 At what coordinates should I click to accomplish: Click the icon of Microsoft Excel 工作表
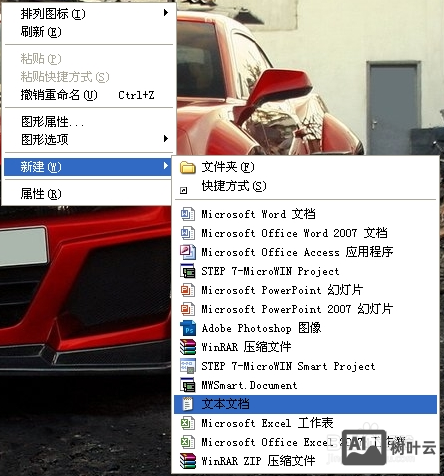click(188, 423)
